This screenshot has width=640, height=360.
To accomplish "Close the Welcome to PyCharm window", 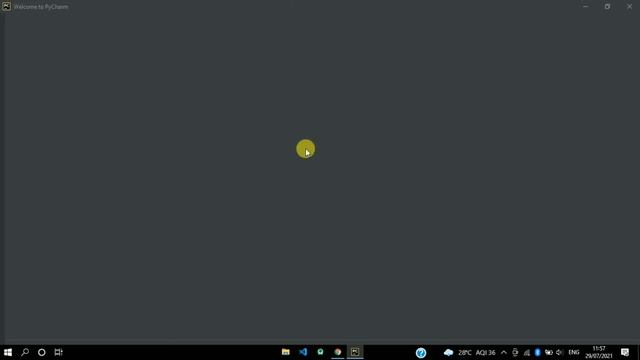I will pyautogui.click(x=629, y=7).
